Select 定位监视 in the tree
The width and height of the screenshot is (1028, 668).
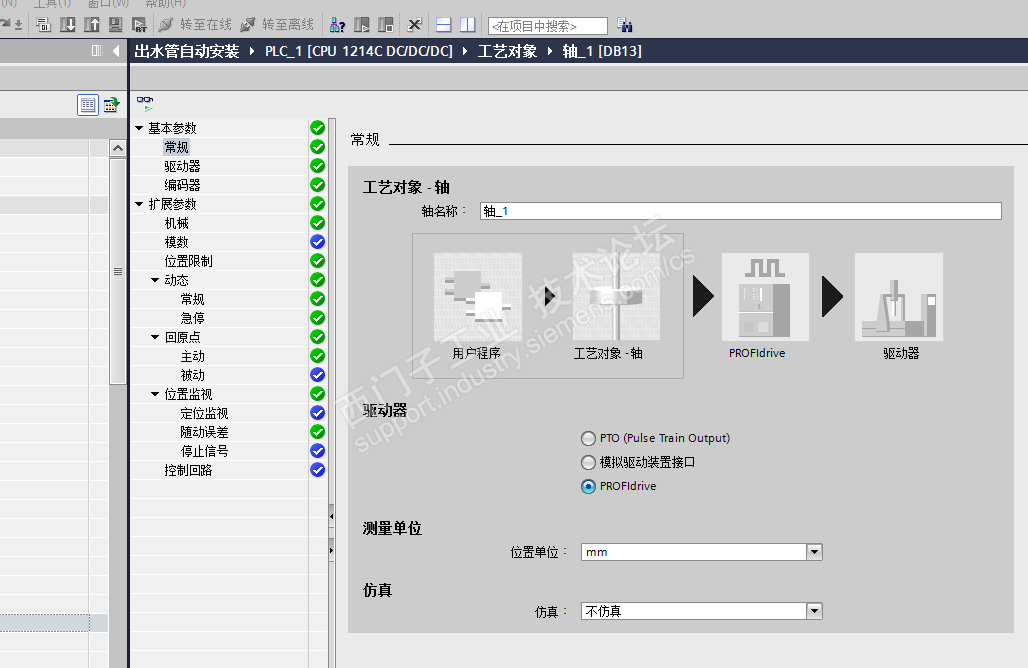pos(205,413)
